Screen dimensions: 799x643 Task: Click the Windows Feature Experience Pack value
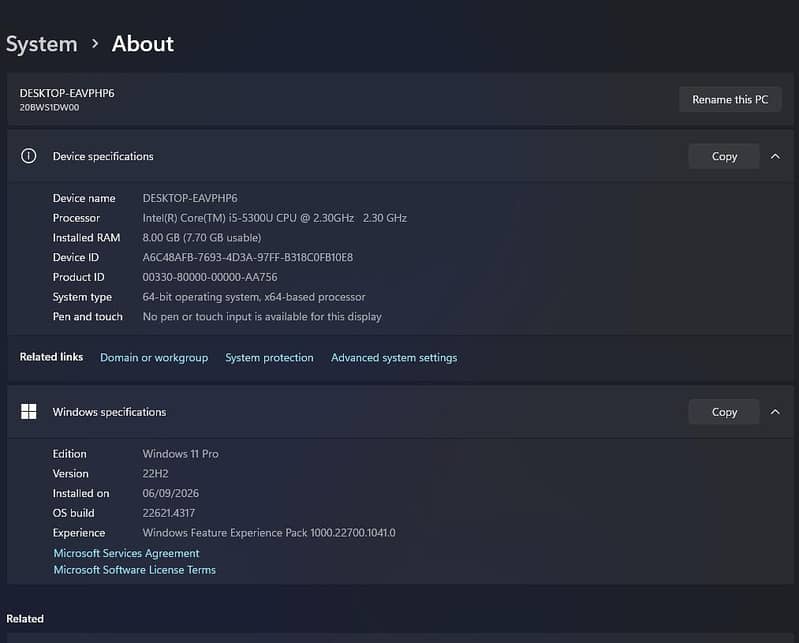[269, 532]
